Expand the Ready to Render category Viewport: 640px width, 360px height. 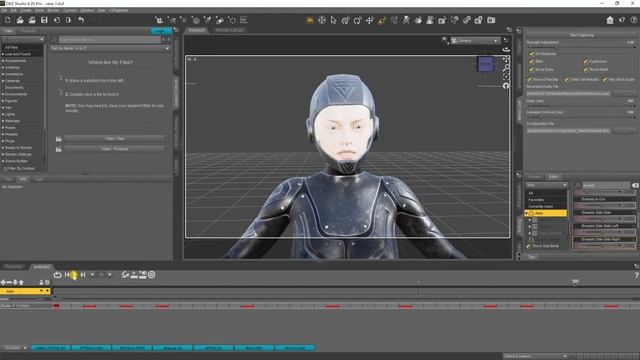tap(3, 148)
